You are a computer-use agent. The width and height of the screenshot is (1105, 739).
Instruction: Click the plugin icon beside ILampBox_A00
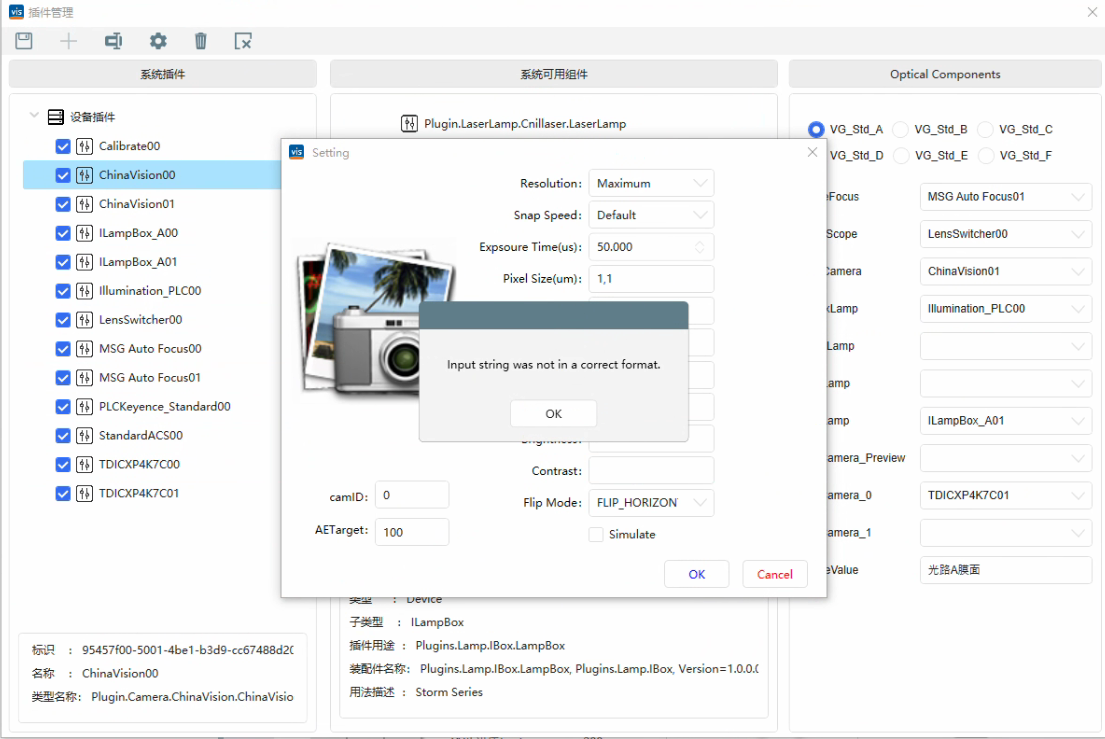pyautogui.click(x=85, y=232)
